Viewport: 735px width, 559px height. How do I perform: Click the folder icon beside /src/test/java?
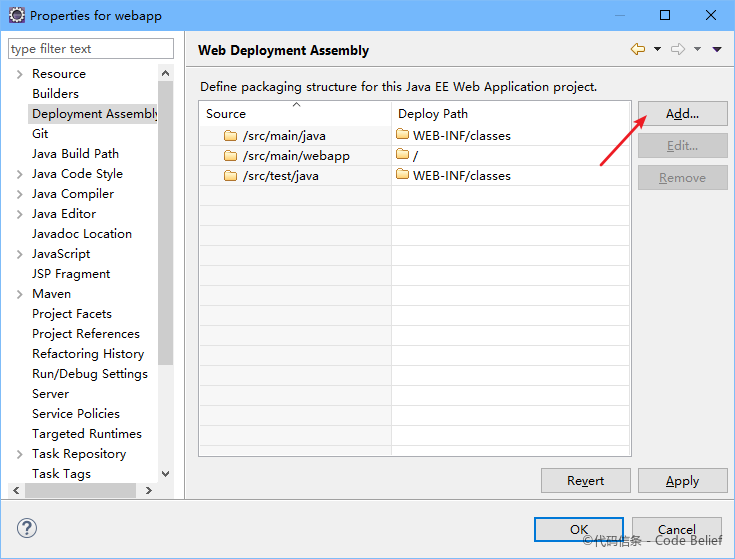pyautogui.click(x=230, y=176)
